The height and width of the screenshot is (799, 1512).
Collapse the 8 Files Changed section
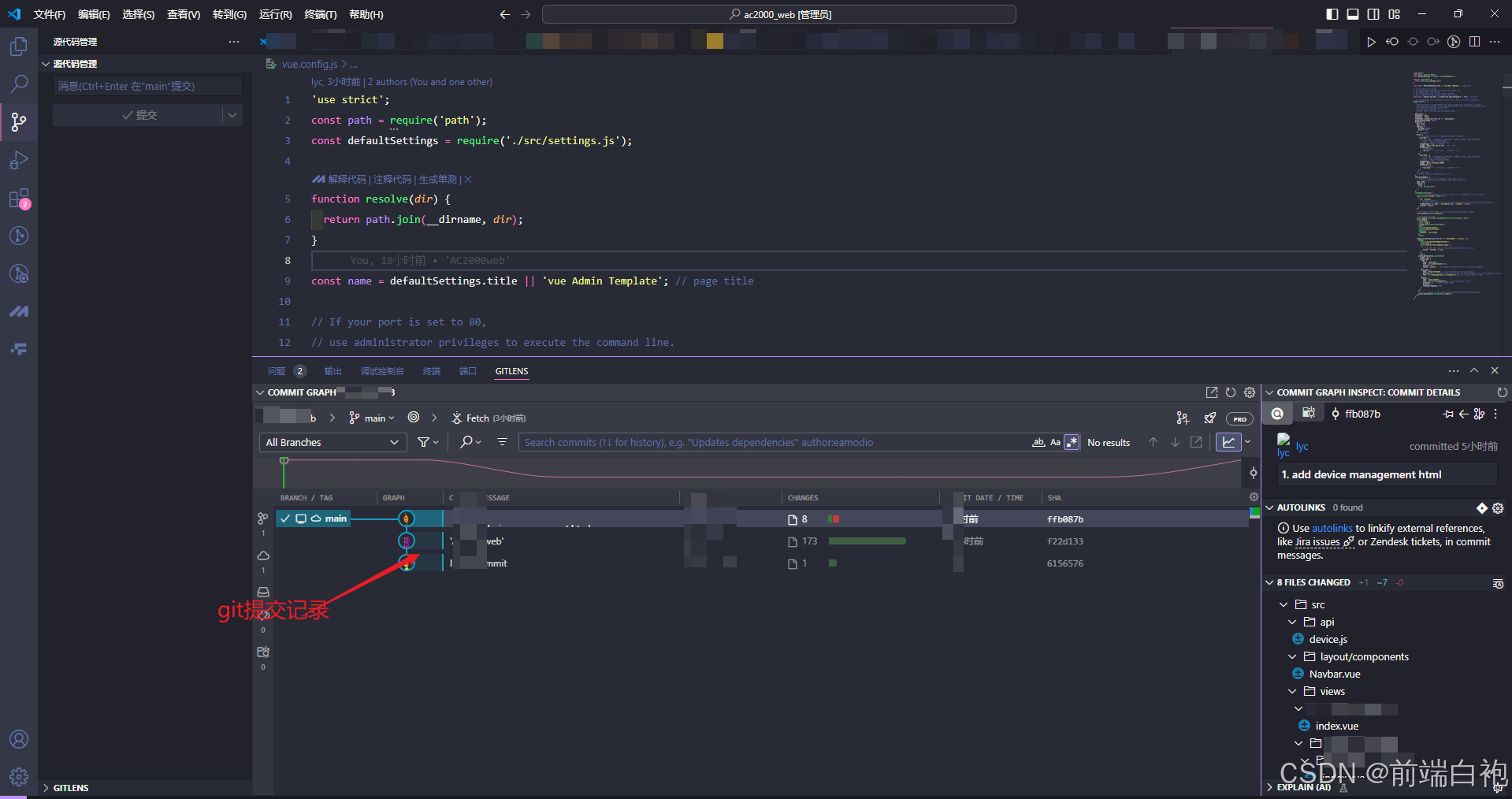[1269, 583]
